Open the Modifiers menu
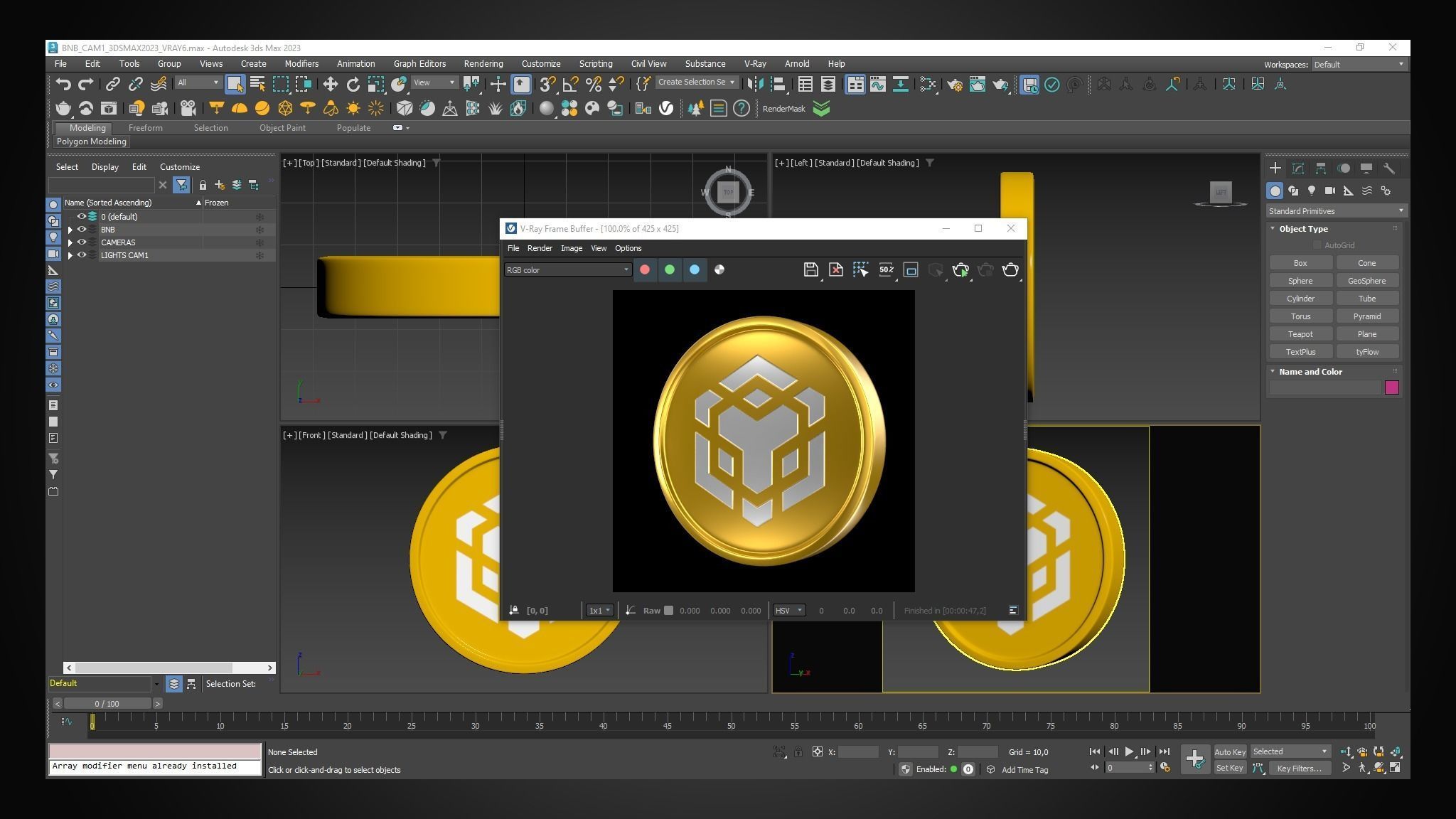This screenshot has height=819, width=1456. click(301, 64)
